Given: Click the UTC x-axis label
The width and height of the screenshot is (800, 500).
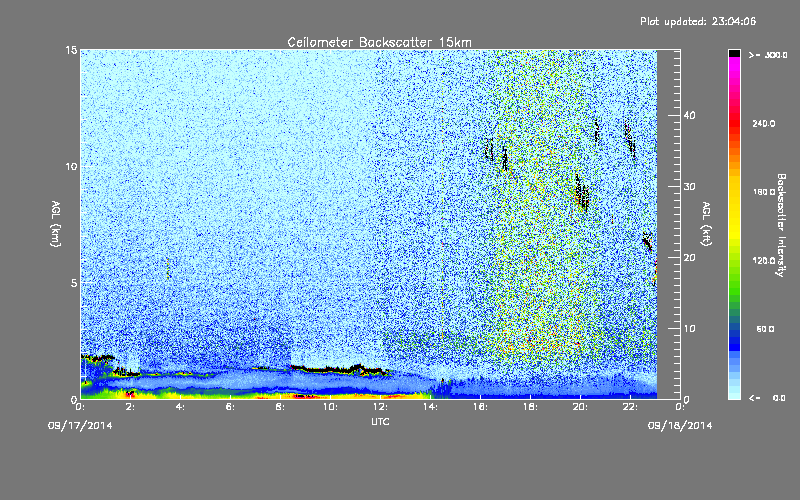Looking at the screenshot, I should pos(380,421).
